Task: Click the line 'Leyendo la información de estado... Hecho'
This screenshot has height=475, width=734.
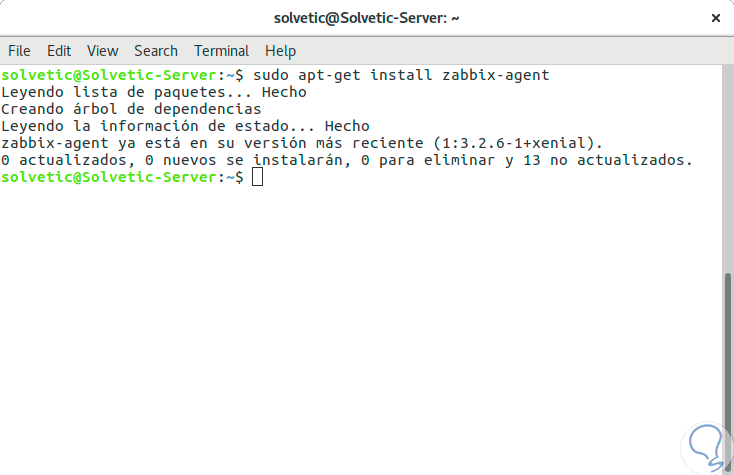Action: 185,126
